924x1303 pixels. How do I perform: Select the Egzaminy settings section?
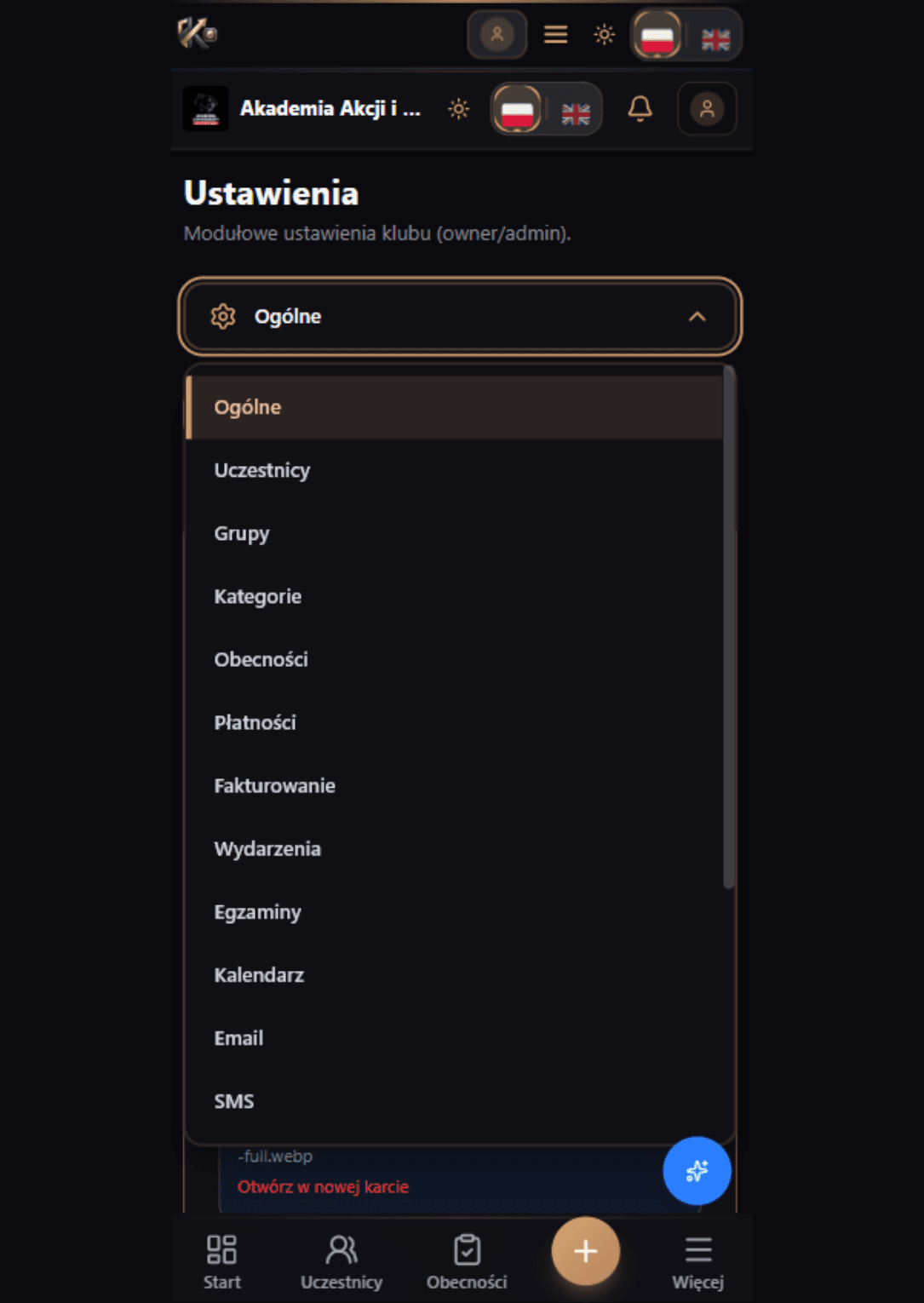click(257, 912)
